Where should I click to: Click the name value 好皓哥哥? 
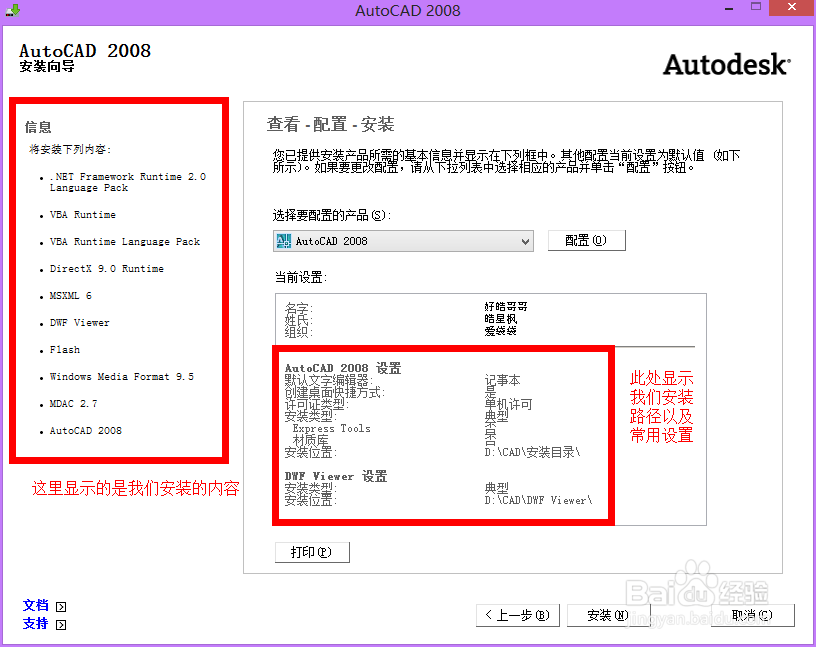click(x=506, y=307)
